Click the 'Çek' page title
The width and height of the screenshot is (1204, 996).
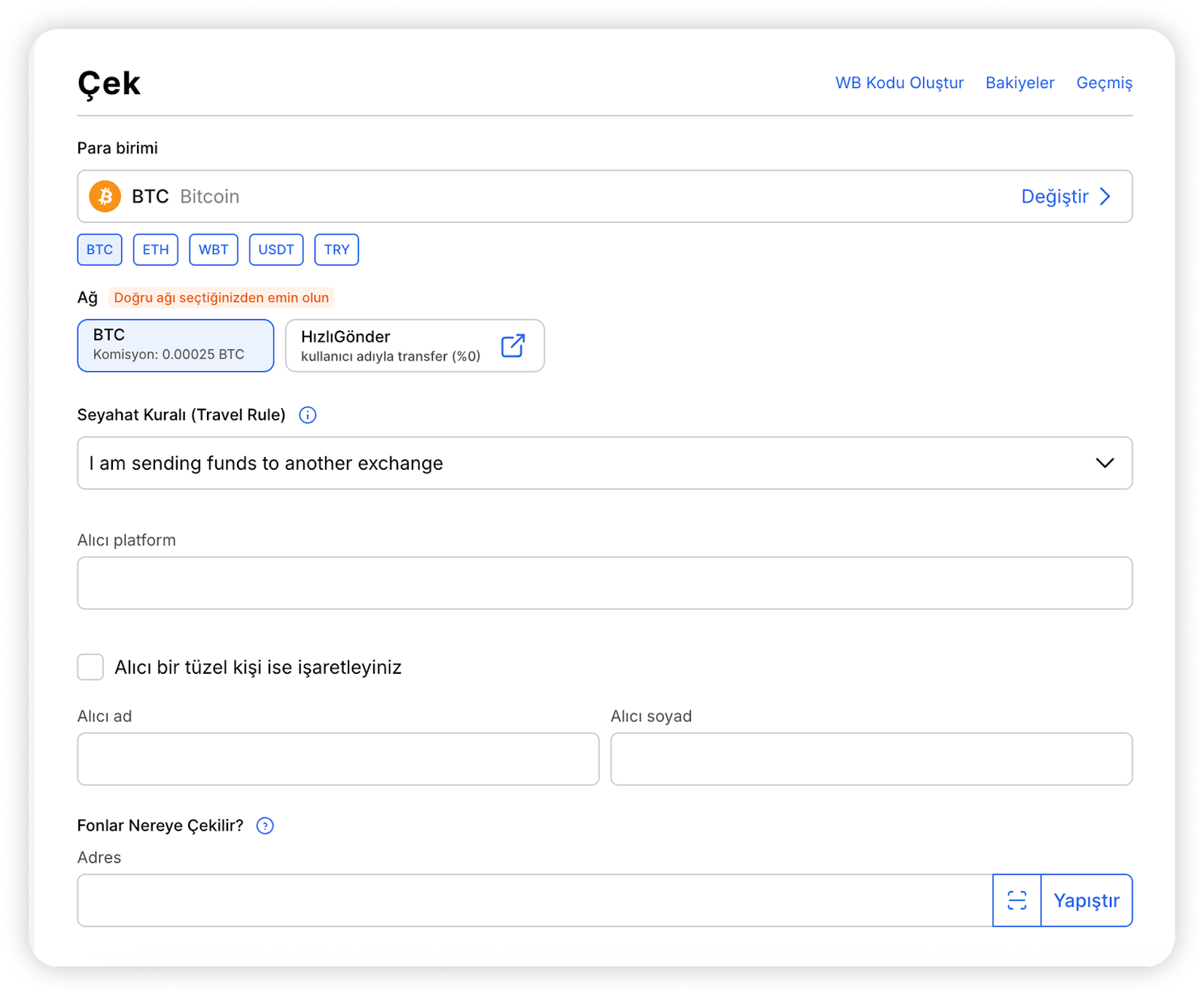(109, 84)
